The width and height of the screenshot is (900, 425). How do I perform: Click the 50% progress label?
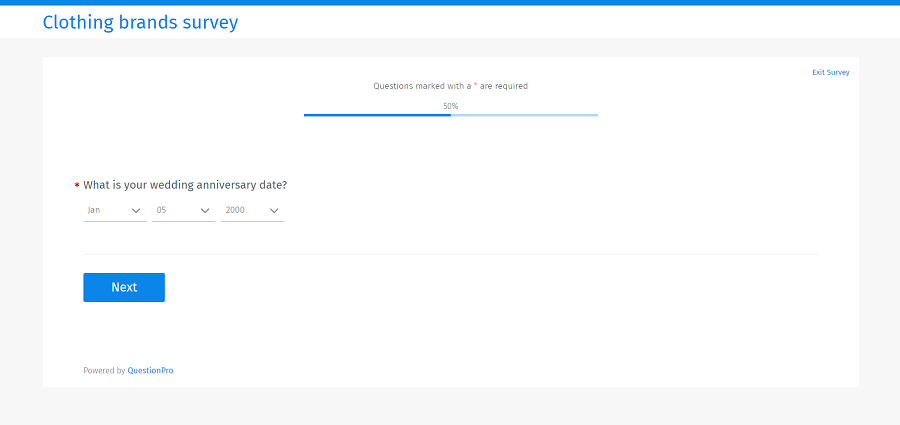tap(450, 106)
